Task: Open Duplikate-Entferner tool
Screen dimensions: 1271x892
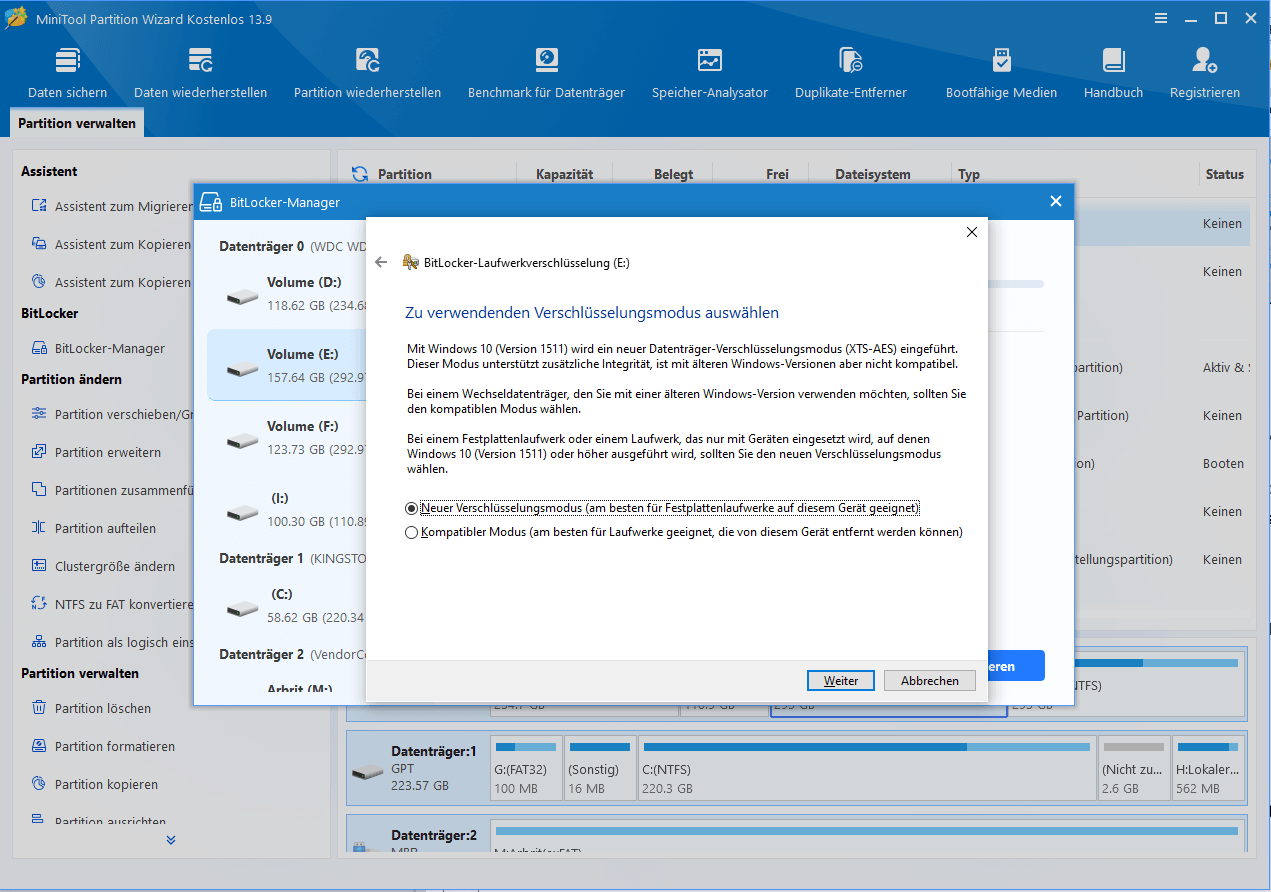Action: point(851,73)
